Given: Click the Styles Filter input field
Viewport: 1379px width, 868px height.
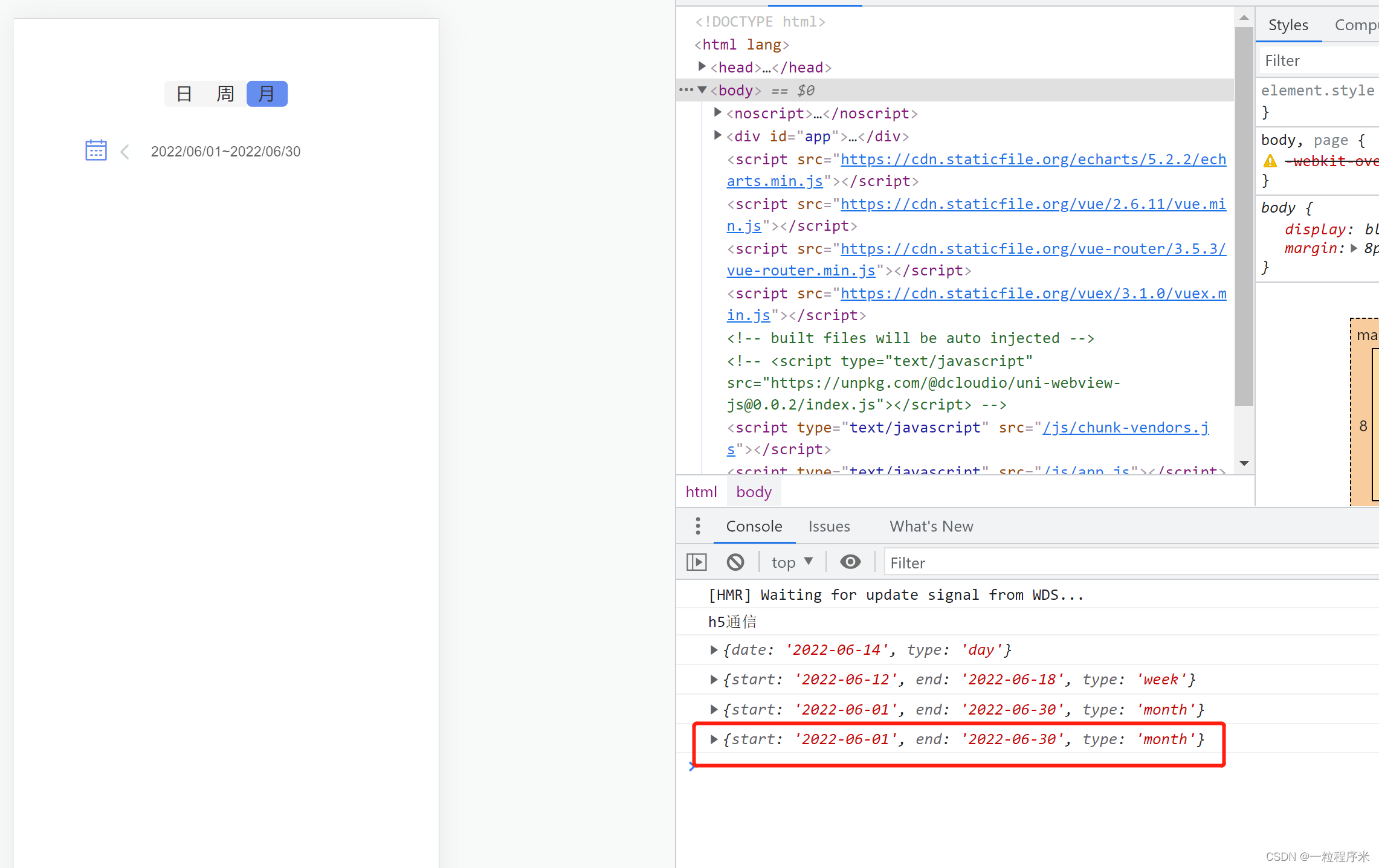Looking at the screenshot, I should (x=1320, y=60).
